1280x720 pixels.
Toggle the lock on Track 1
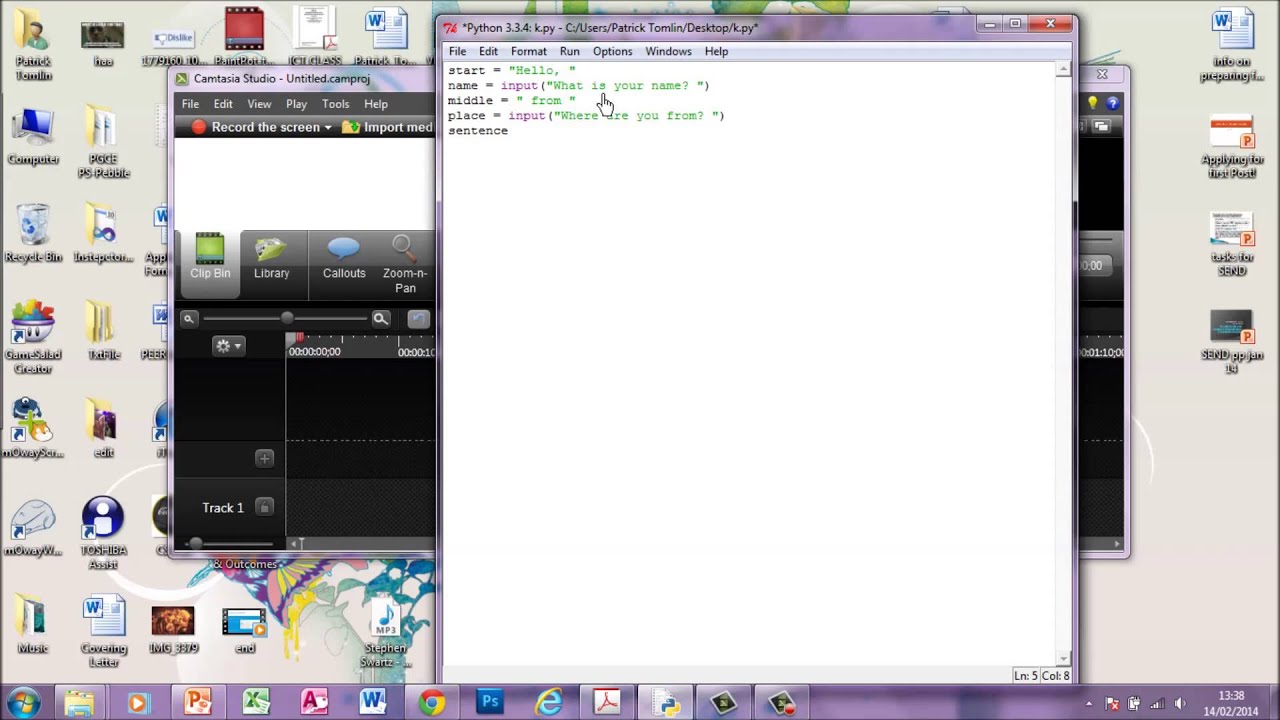[x=264, y=507]
